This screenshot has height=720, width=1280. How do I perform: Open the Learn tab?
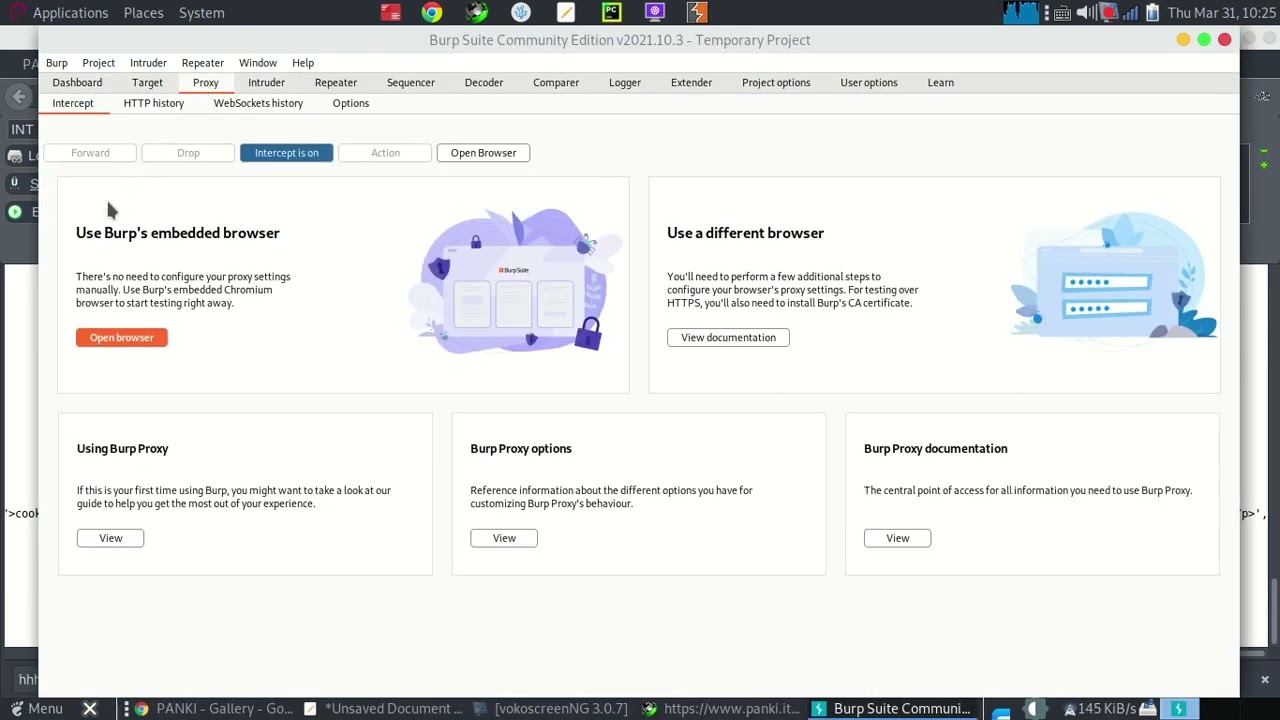click(x=941, y=83)
